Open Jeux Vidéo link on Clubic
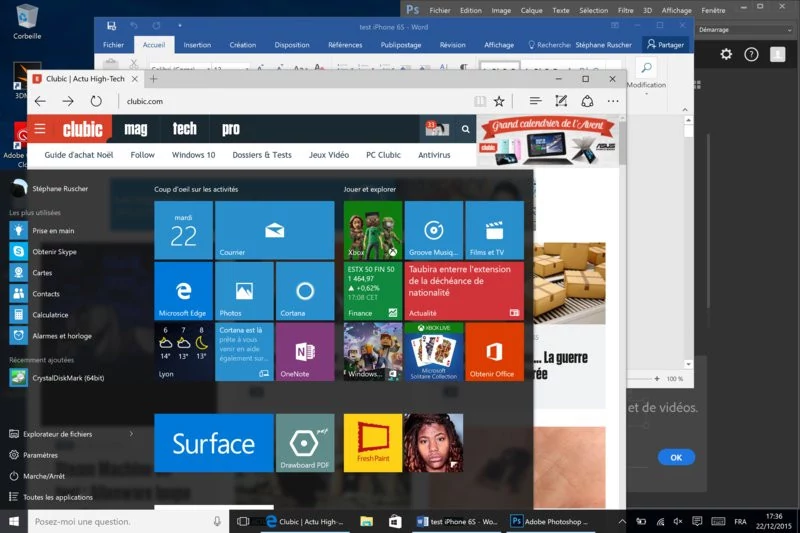The width and height of the screenshot is (800, 533). pyautogui.click(x=329, y=155)
